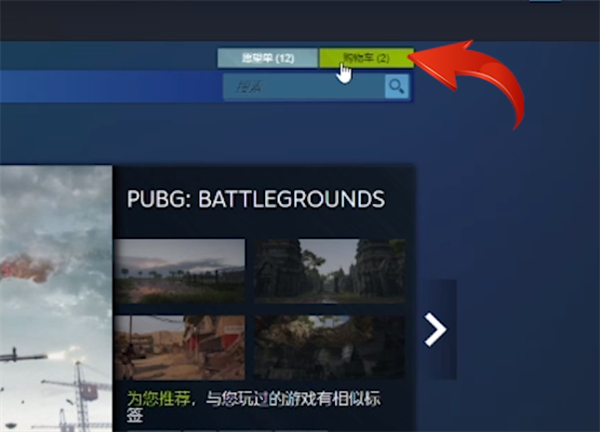Open the PUBG: BATTLEGROUNDS title
Screen dimensions: 600x432
coord(256,199)
